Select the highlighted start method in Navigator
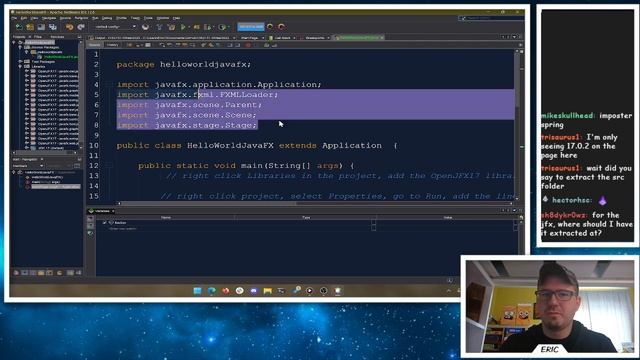 point(56,187)
